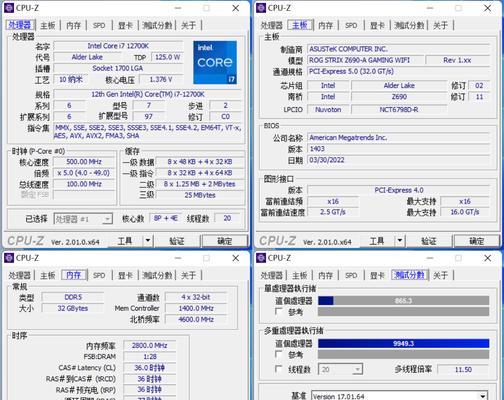Click 工具 button in mainboard window

[378, 241]
